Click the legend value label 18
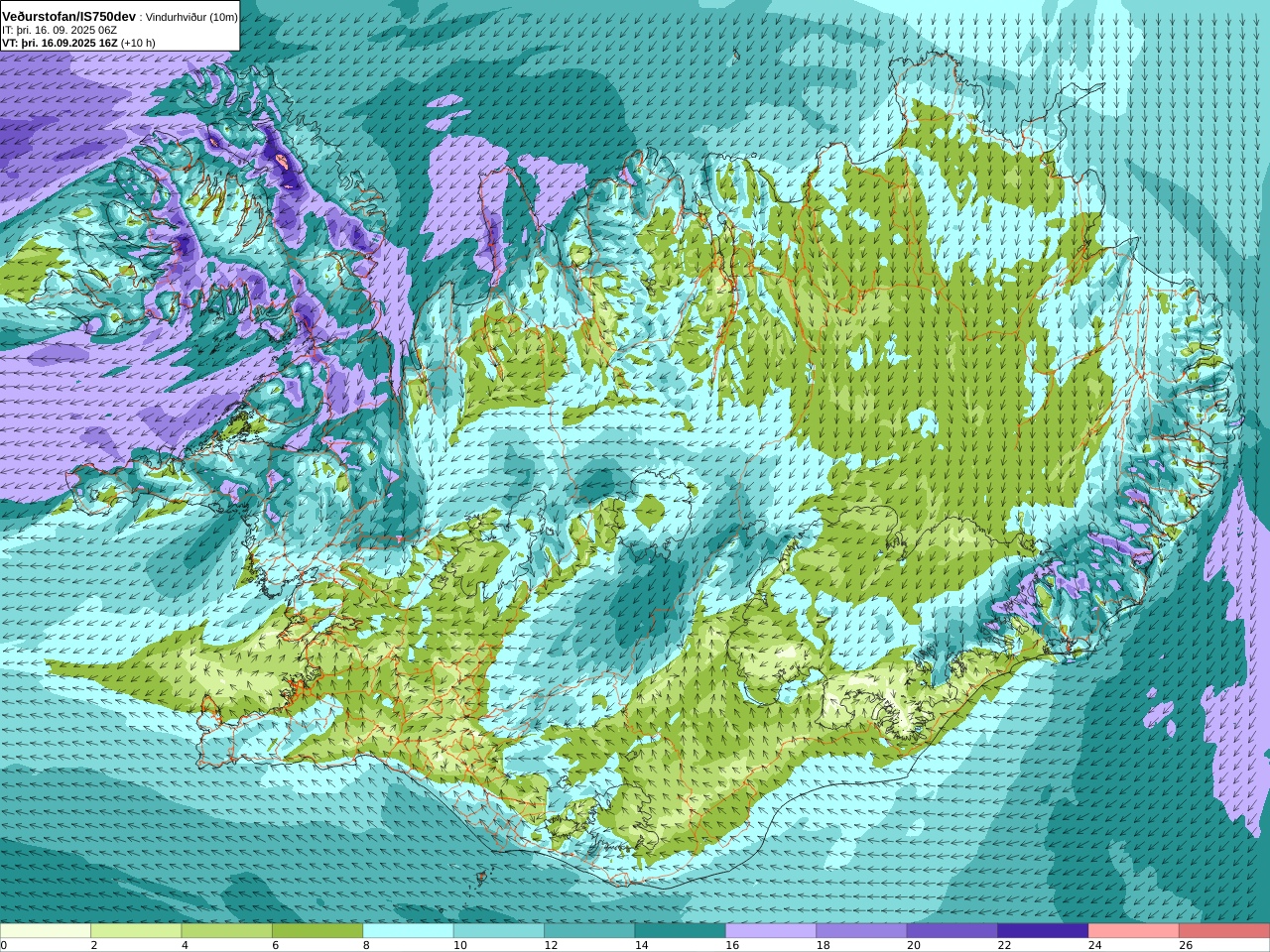The height and width of the screenshot is (952, 1270). pyautogui.click(x=823, y=945)
